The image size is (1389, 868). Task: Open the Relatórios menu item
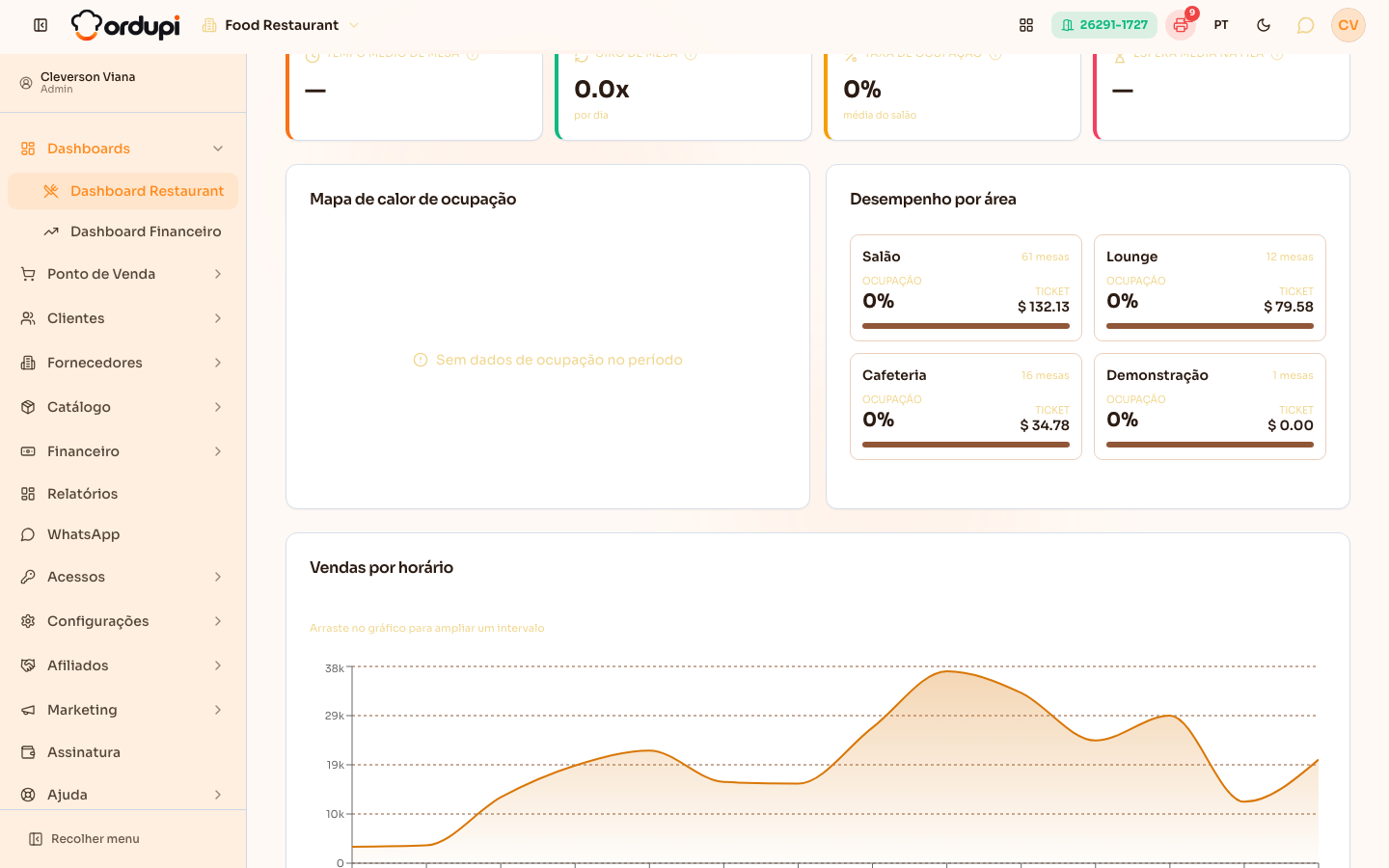(123, 494)
